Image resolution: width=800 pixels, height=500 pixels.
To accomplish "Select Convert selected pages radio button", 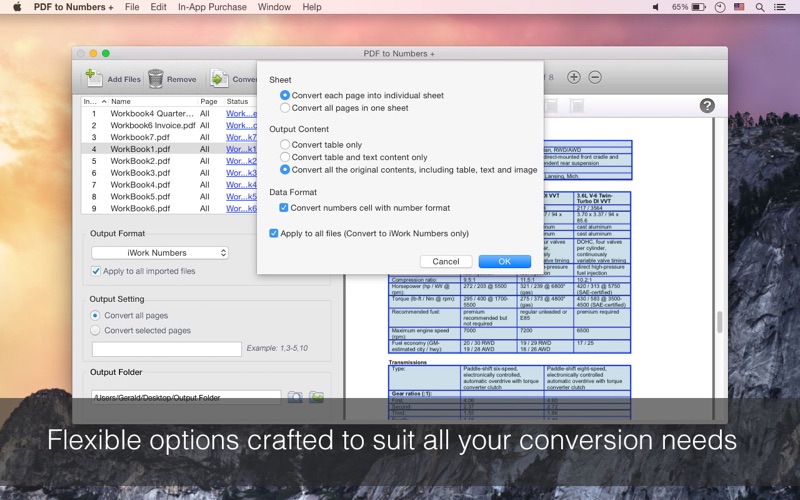I will [x=95, y=330].
